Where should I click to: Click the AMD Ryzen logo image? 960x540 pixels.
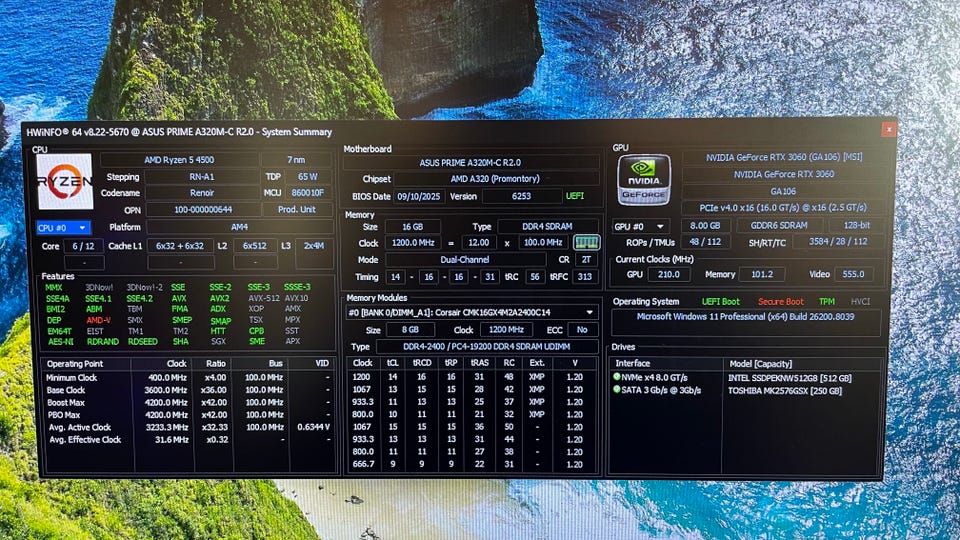65,181
